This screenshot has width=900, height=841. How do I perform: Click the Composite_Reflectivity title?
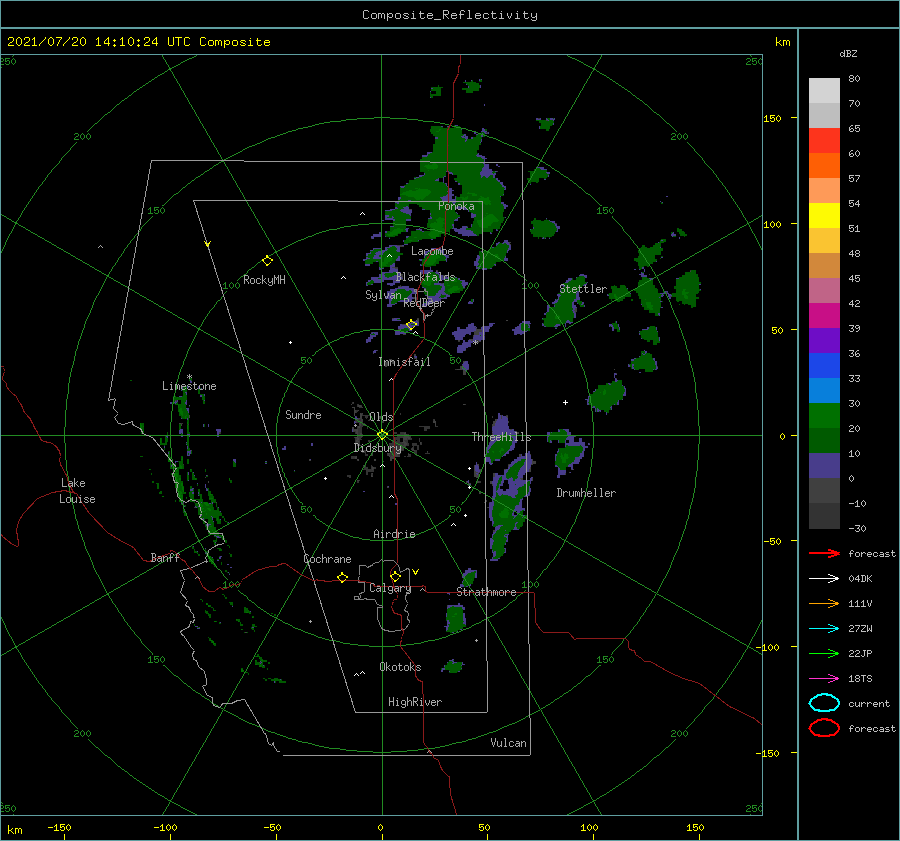pyautogui.click(x=450, y=15)
